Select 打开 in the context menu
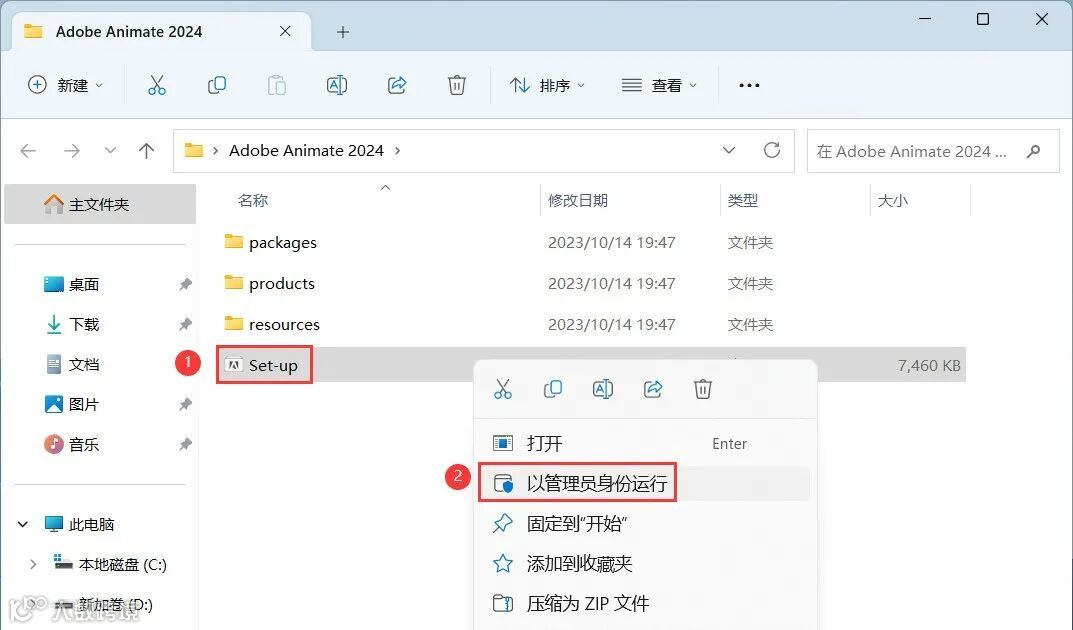 tap(644, 443)
